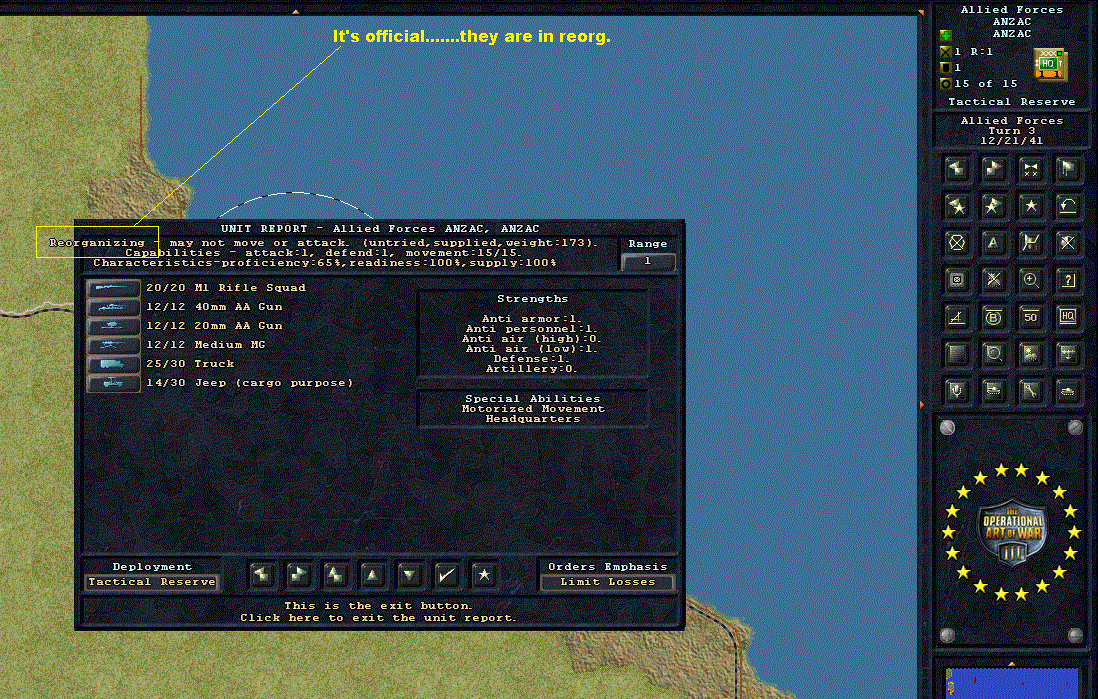Click the right-arrow with star icon
1098x699 pixels.
click(994, 206)
